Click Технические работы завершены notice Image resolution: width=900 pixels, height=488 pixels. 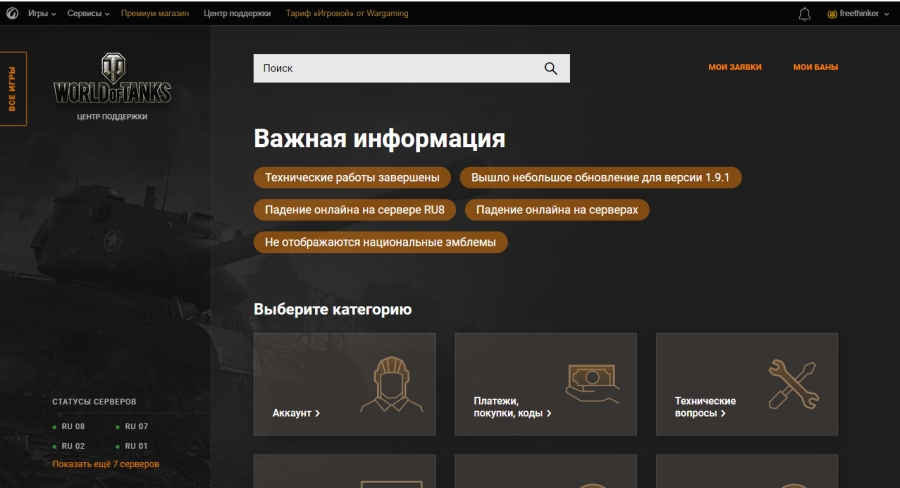[352, 177]
